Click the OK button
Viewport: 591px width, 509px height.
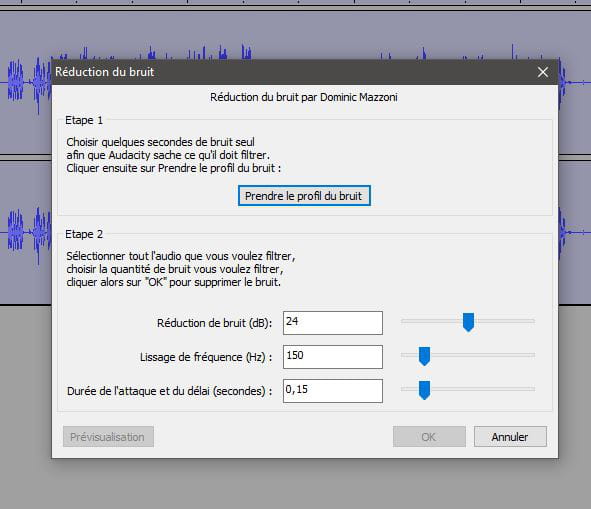click(429, 437)
